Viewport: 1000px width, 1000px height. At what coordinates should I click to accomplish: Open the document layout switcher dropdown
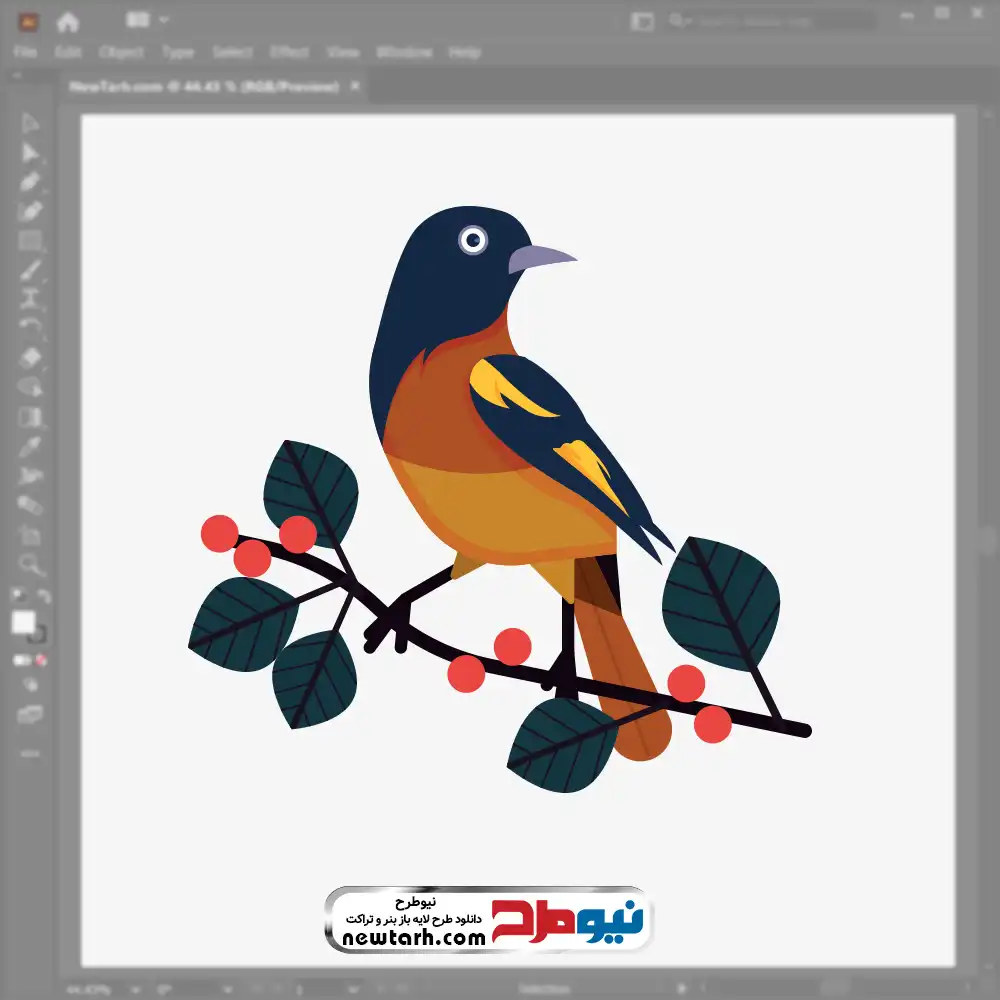coord(148,20)
